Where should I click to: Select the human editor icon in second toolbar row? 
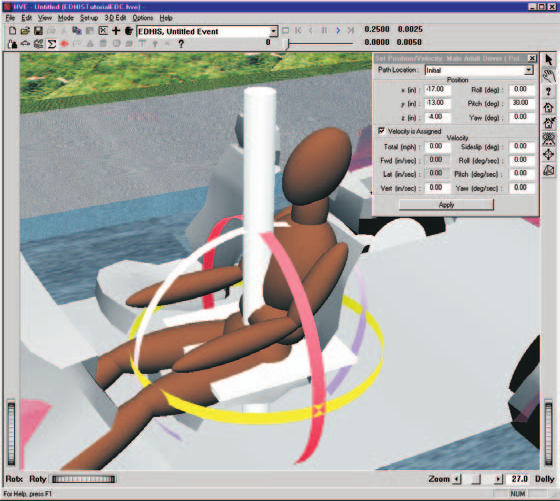12,44
